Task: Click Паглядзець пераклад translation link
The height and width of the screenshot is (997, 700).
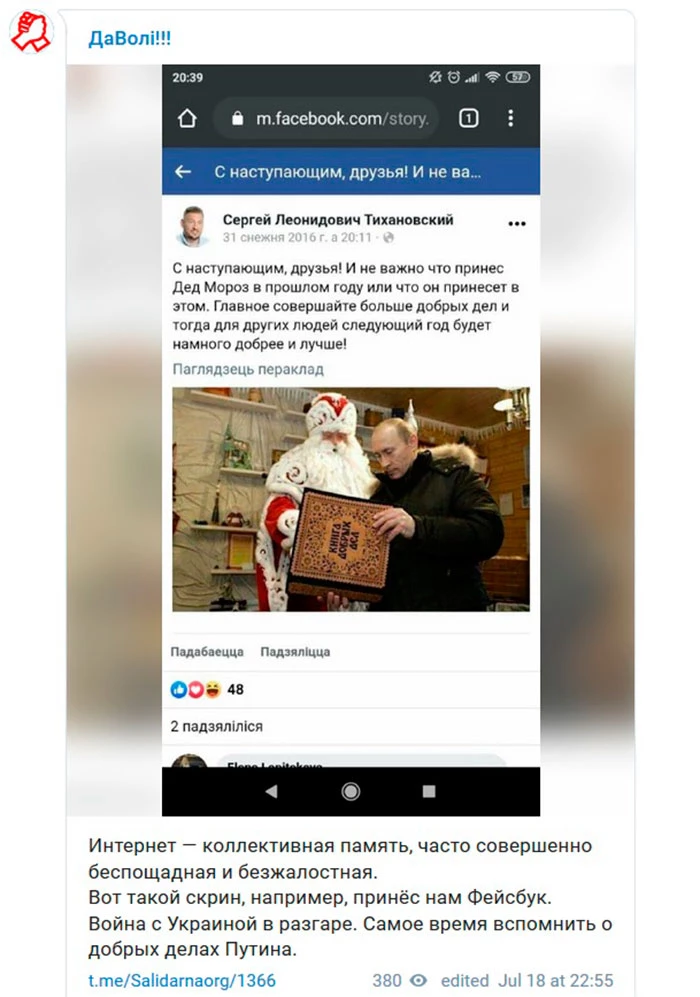Action: click(248, 369)
